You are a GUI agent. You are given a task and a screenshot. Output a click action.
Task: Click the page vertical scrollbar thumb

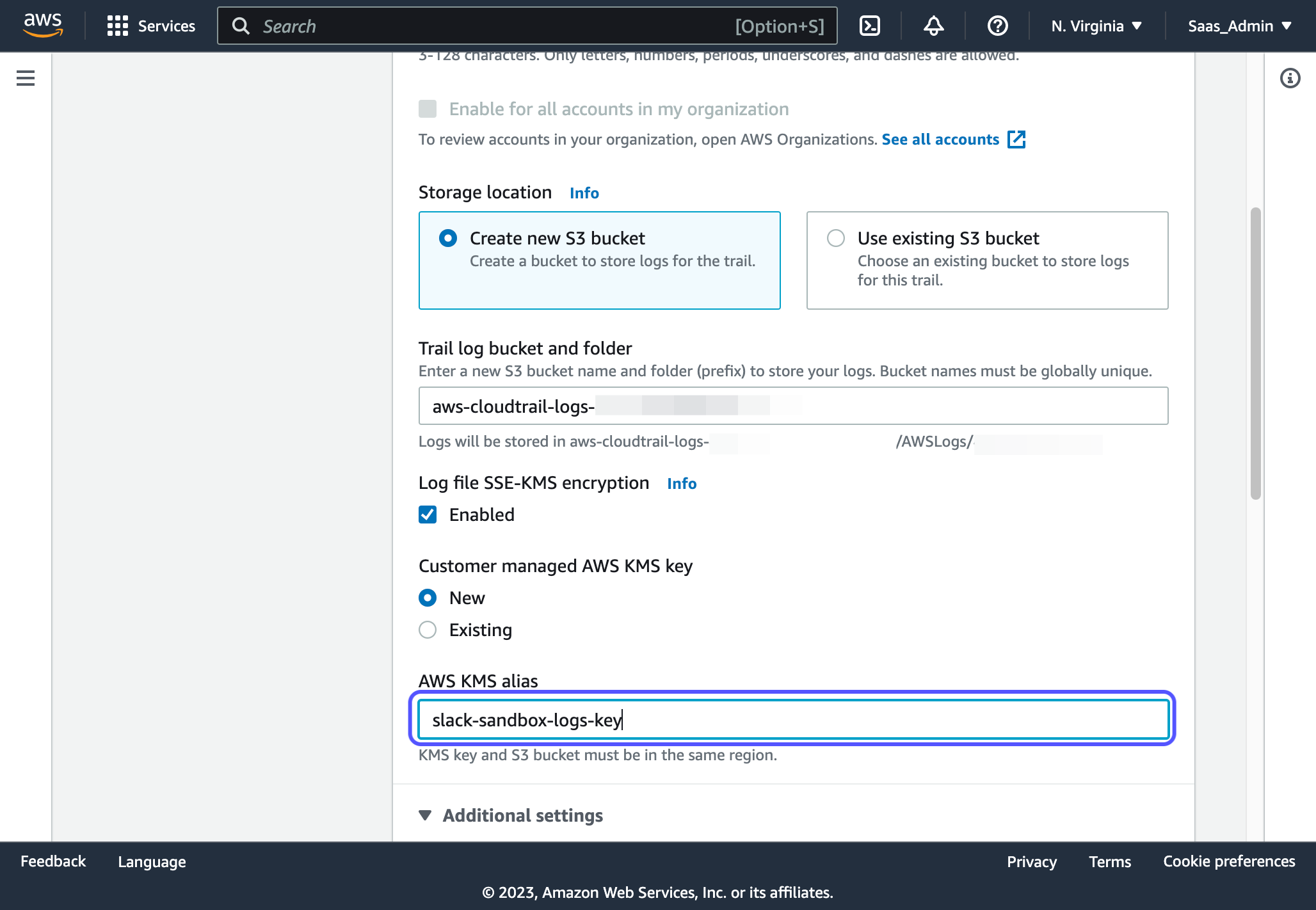click(1255, 353)
